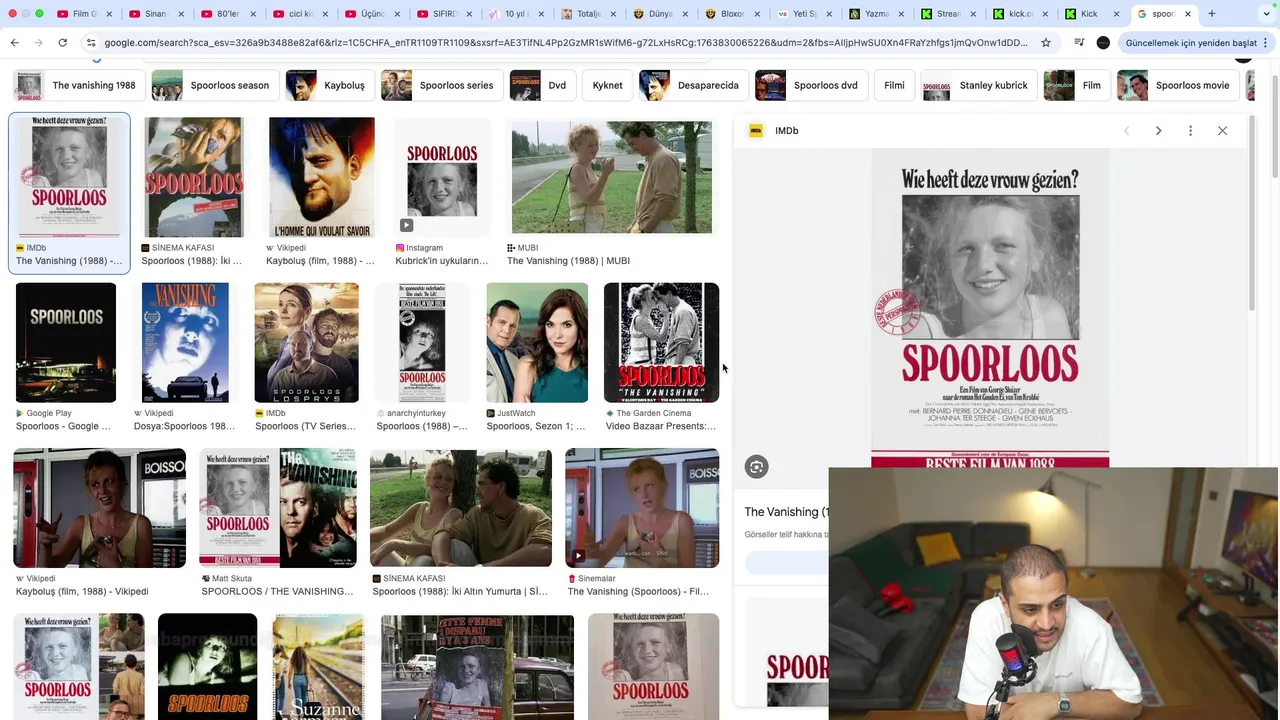The height and width of the screenshot is (720, 1280).
Task: Open Instagram Spoorloos video result
Action: click(442, 177)
